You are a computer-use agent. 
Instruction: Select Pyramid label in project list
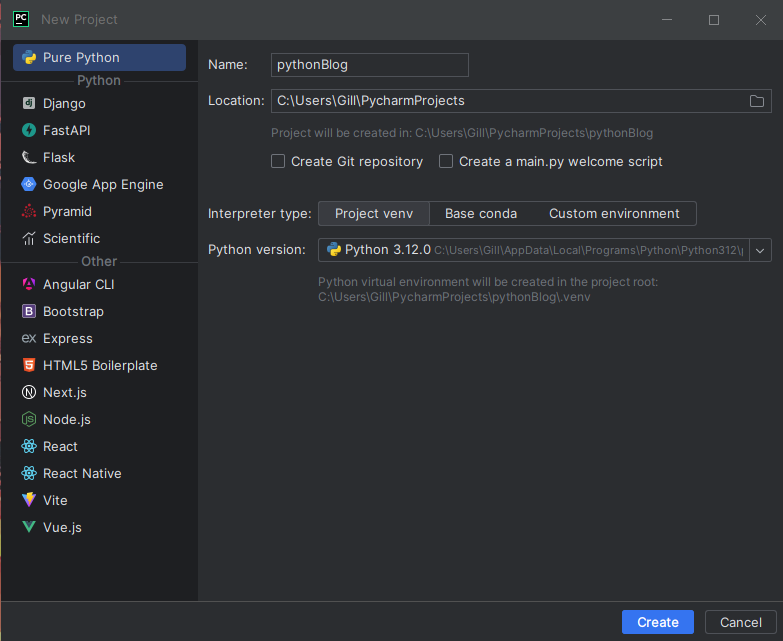tap(67, 211)
